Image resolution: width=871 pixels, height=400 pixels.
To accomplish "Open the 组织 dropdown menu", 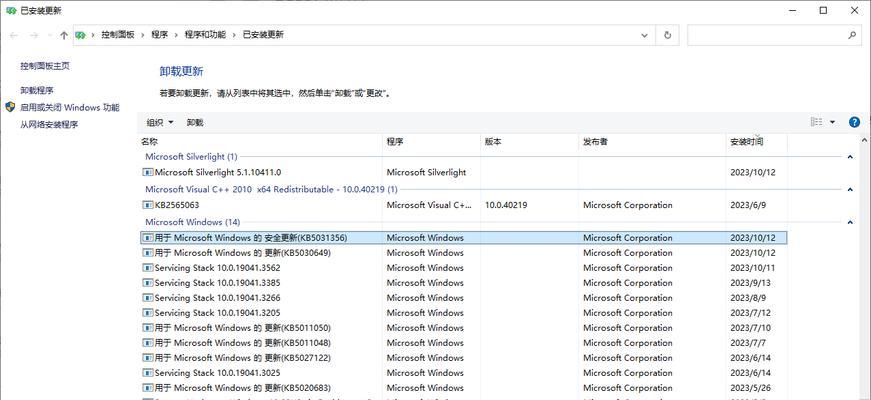I will [x=160, y=122].
